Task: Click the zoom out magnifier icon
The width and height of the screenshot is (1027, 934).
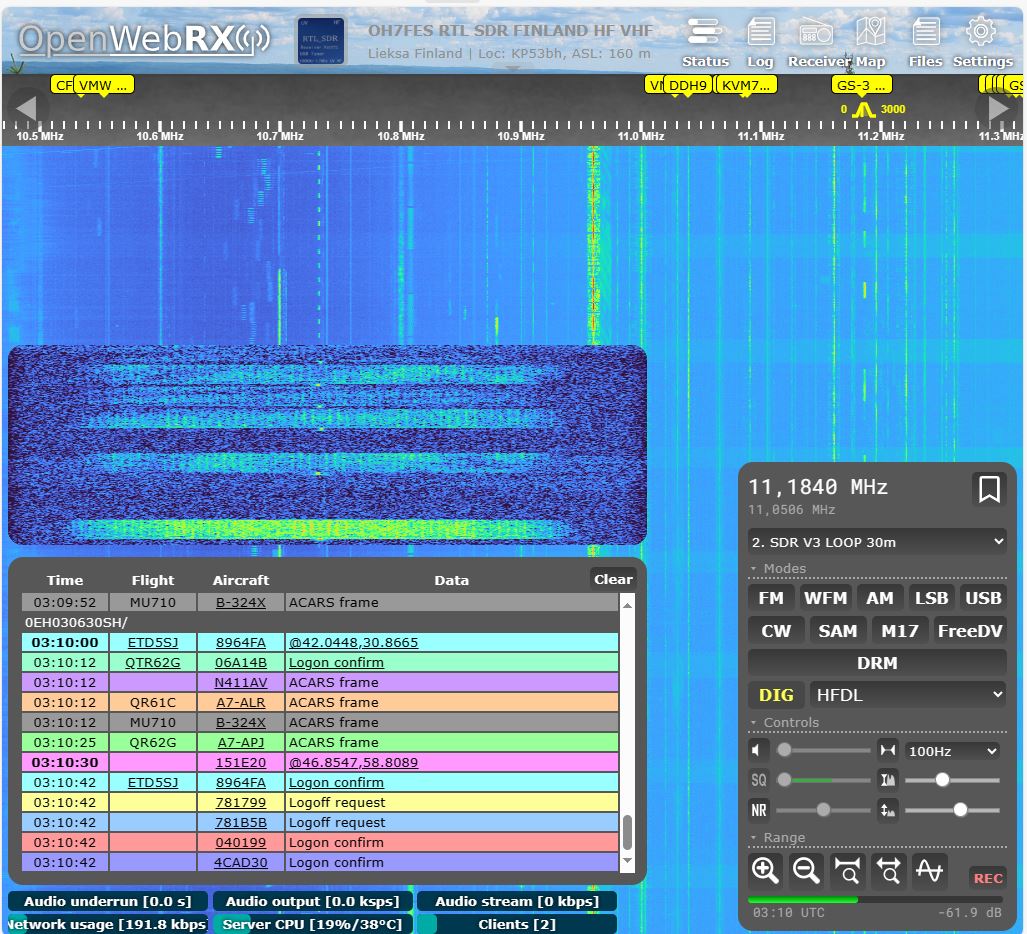Action: coord(806,871)
